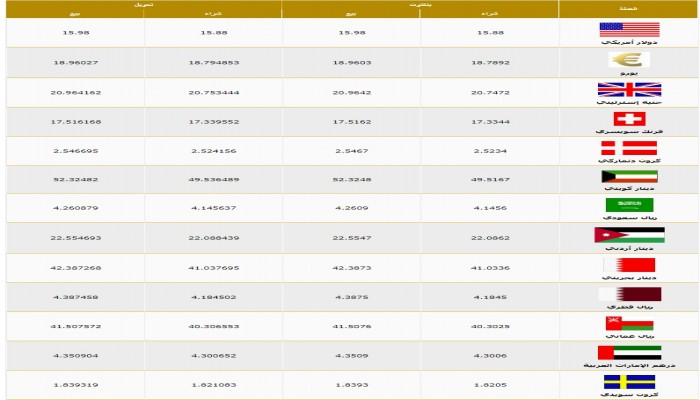Image resolution: width=700 pixels, height=400 pixels.
Task: Select the Swiss franc value 17.516168
Action: click(x=76, y=122)
